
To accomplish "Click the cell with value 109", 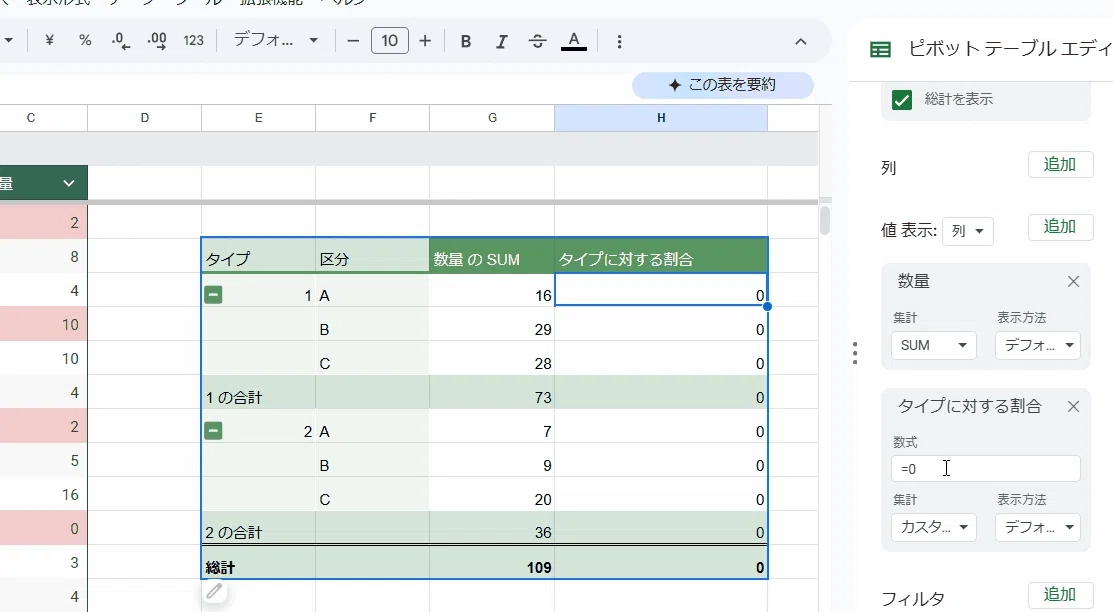I will 492,563.
